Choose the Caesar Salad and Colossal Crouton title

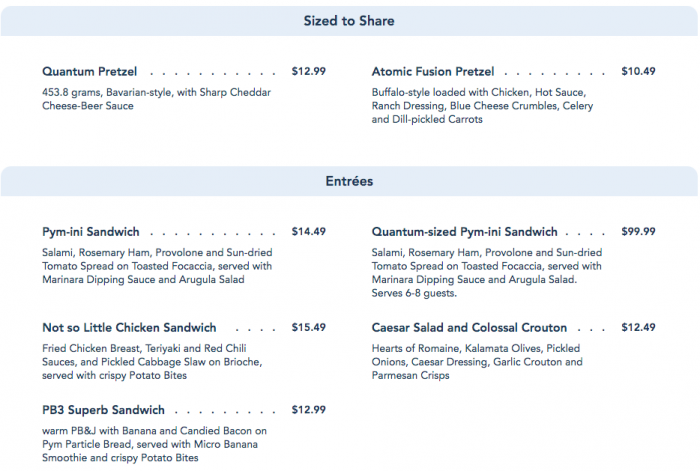click(x=469, y=328)
